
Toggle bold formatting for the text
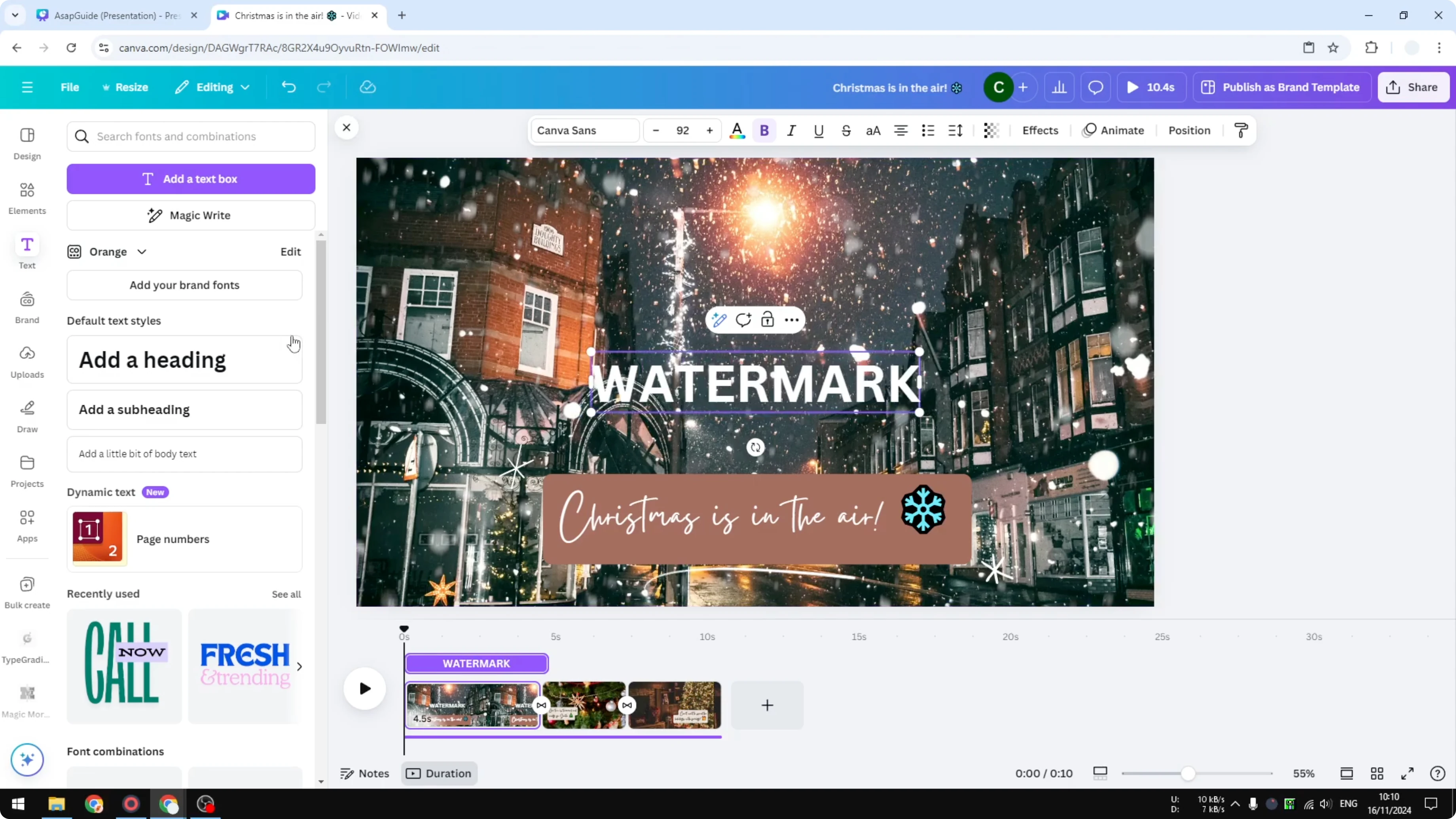click(x=764, y=130)
